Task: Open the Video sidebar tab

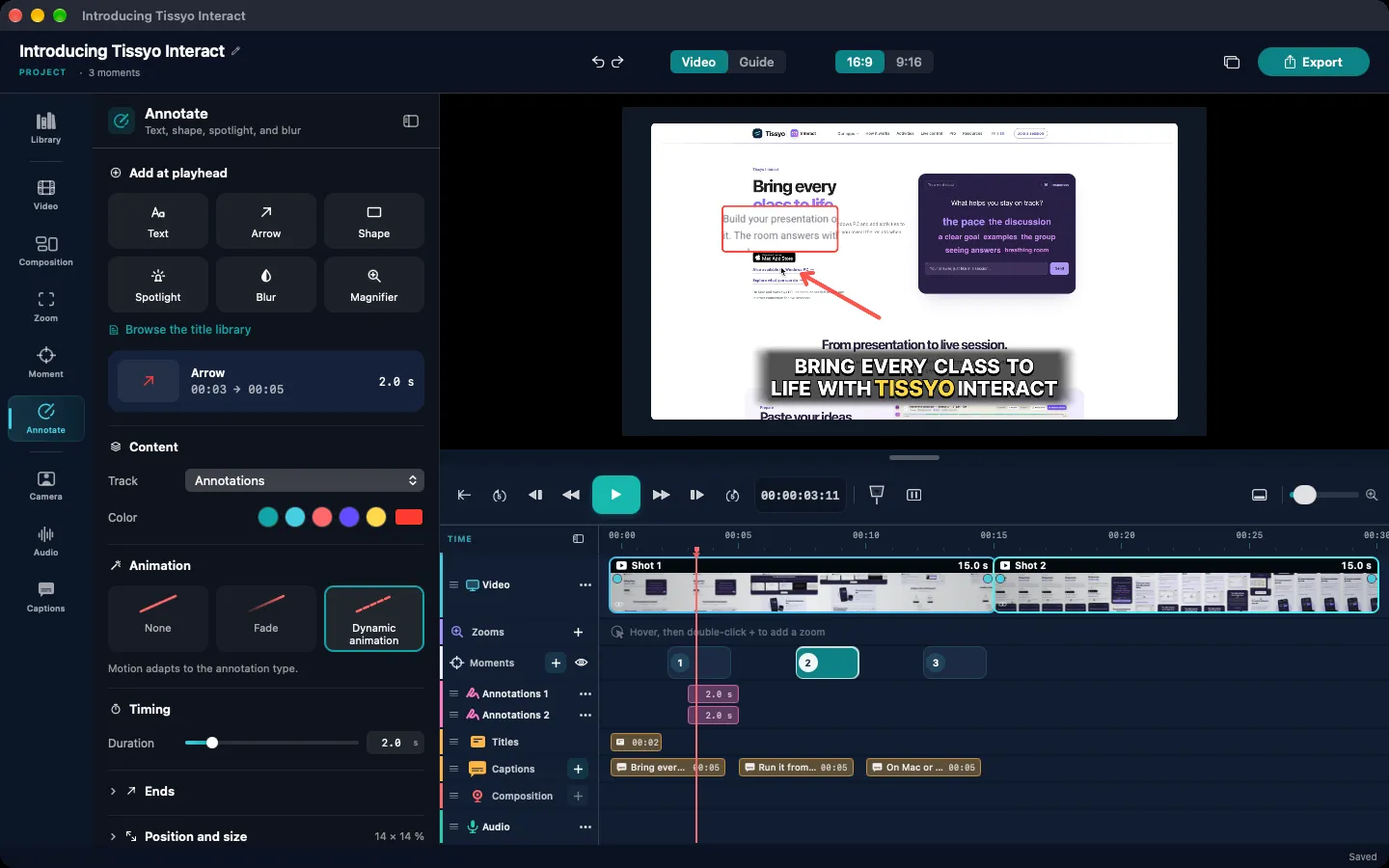Action: (45, 195)
